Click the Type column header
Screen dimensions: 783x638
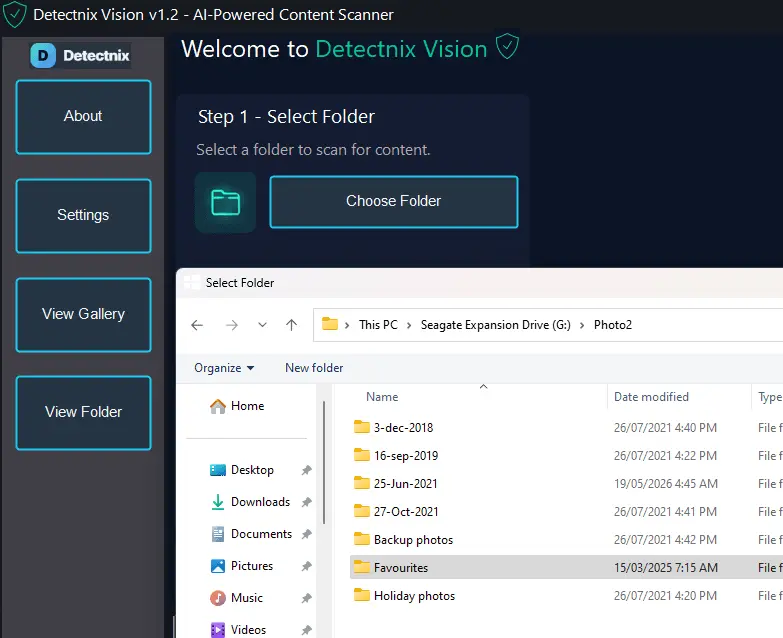pyautogui.click(x=770, y=397)
